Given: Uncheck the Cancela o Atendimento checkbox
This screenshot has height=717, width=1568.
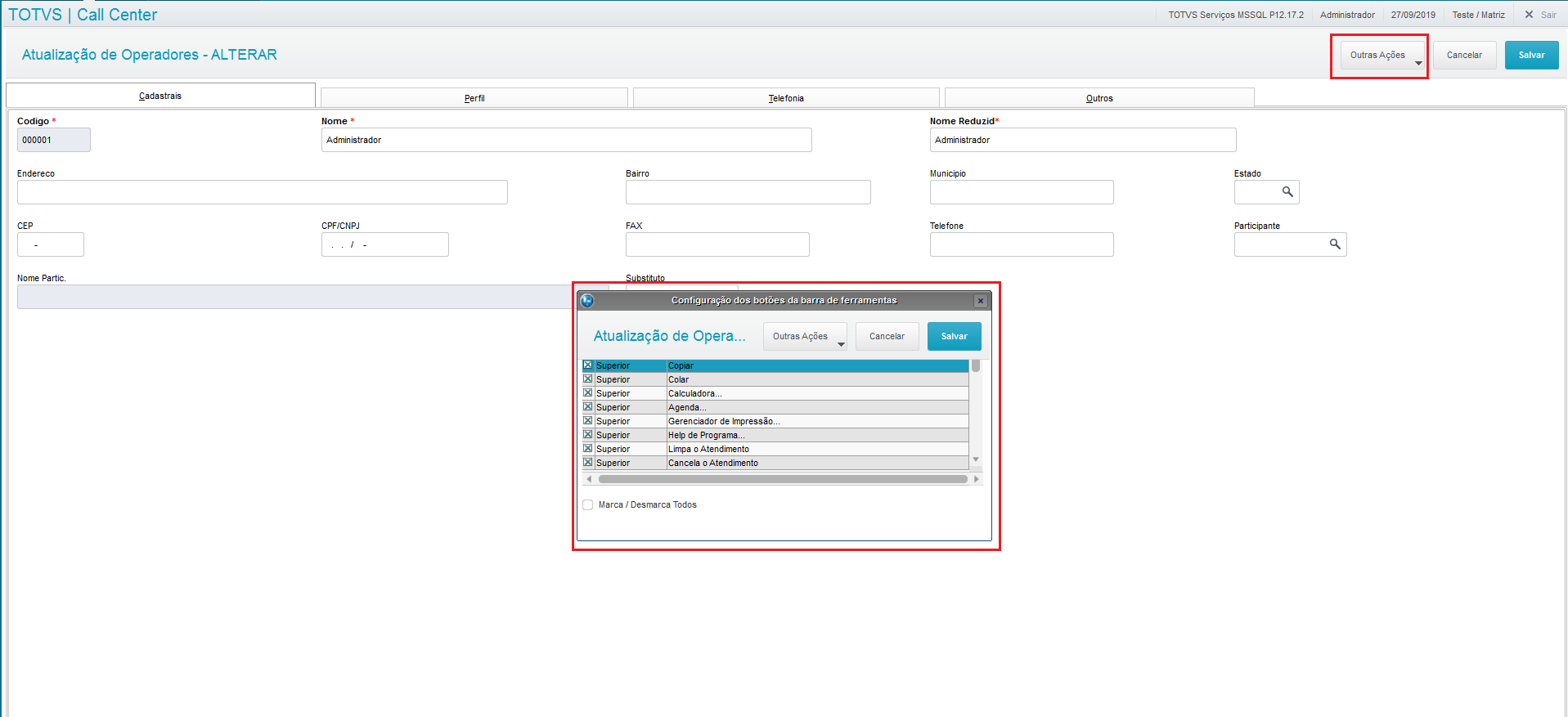Looking at the screenshot, I should pos(587,463).
